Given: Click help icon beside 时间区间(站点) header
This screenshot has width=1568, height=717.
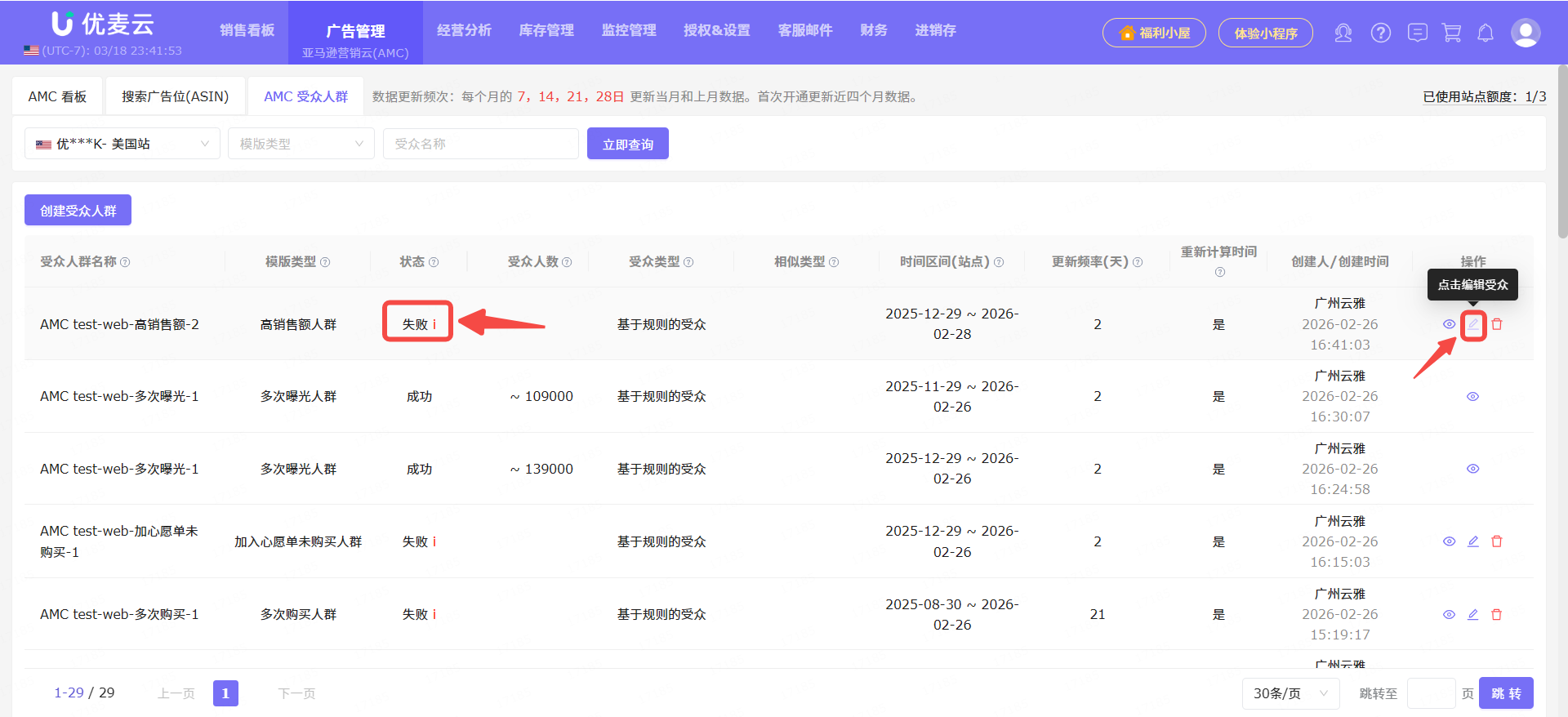Looking at the screenshot, I should [999, 262].
